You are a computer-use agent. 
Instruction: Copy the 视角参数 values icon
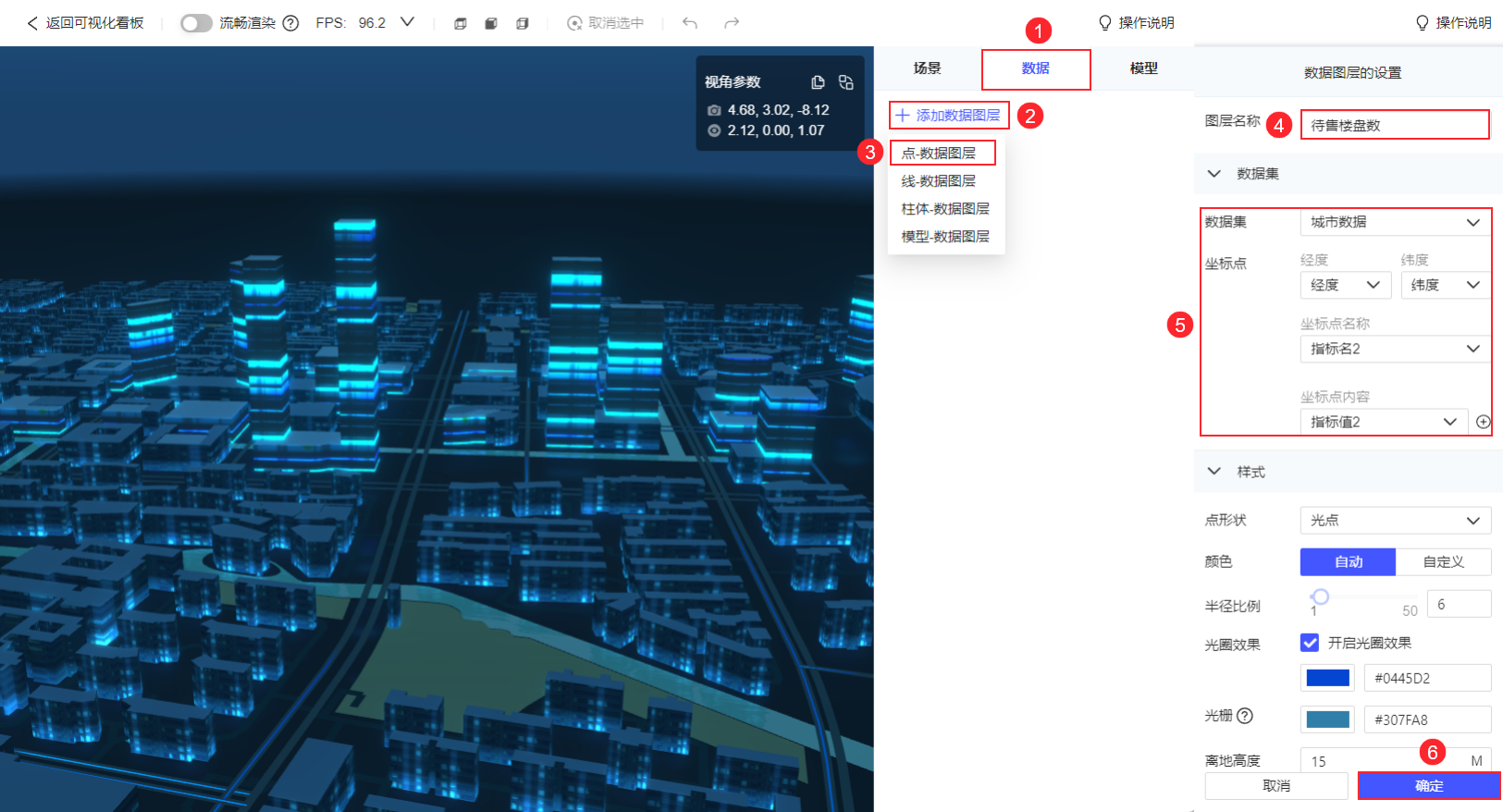(818, 82)
